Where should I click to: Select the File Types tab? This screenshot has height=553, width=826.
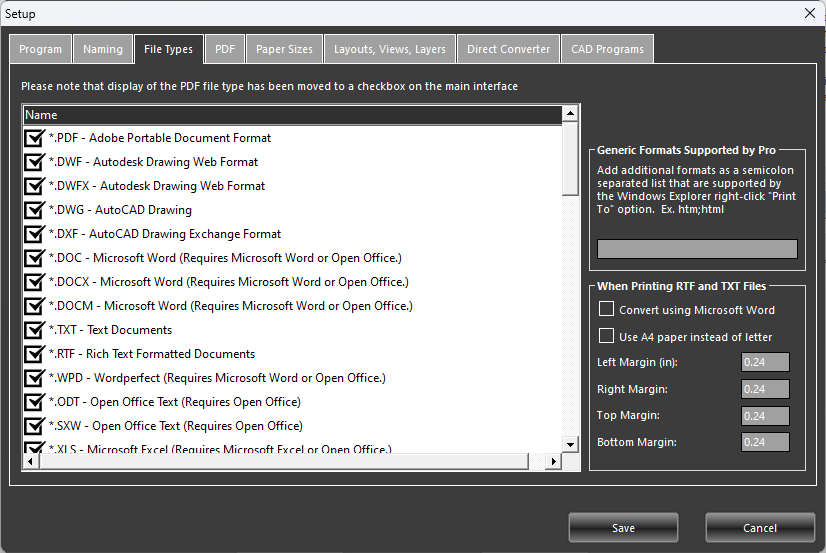[169, 49]
